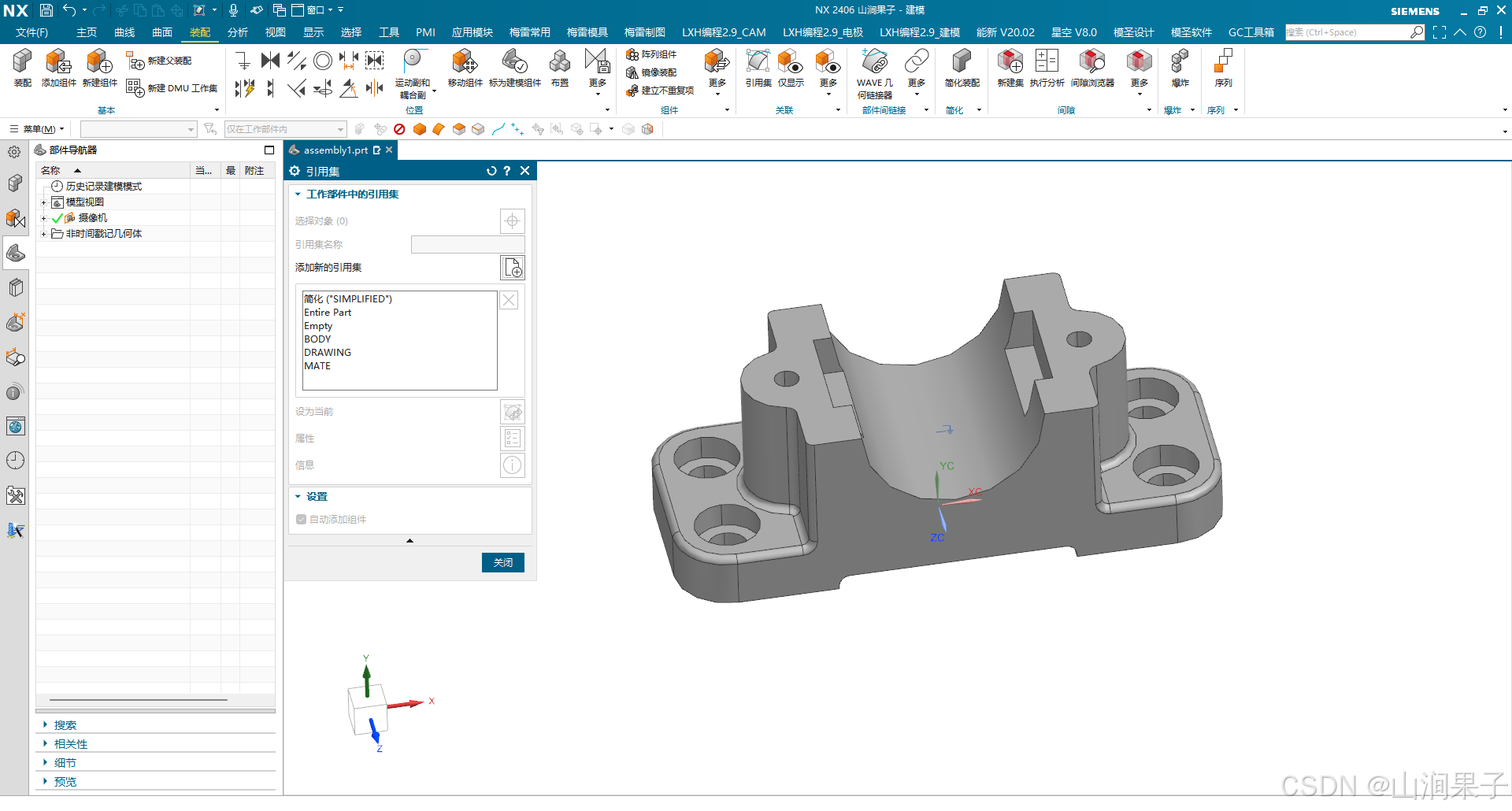1512x811 pixels.
Task: Switch to the 应用模块 ribbon tab
Action: pyautogui.click(x=472, y=32)
